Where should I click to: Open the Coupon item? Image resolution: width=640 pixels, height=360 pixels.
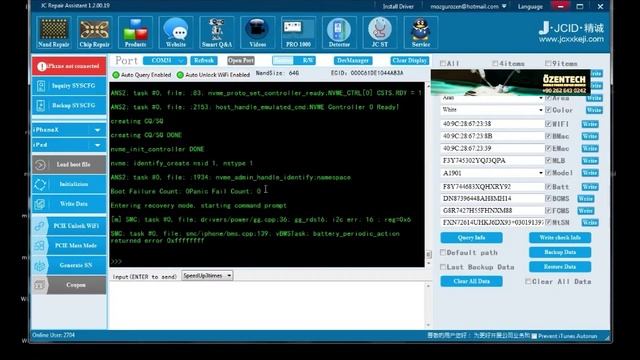coord(69,285)
